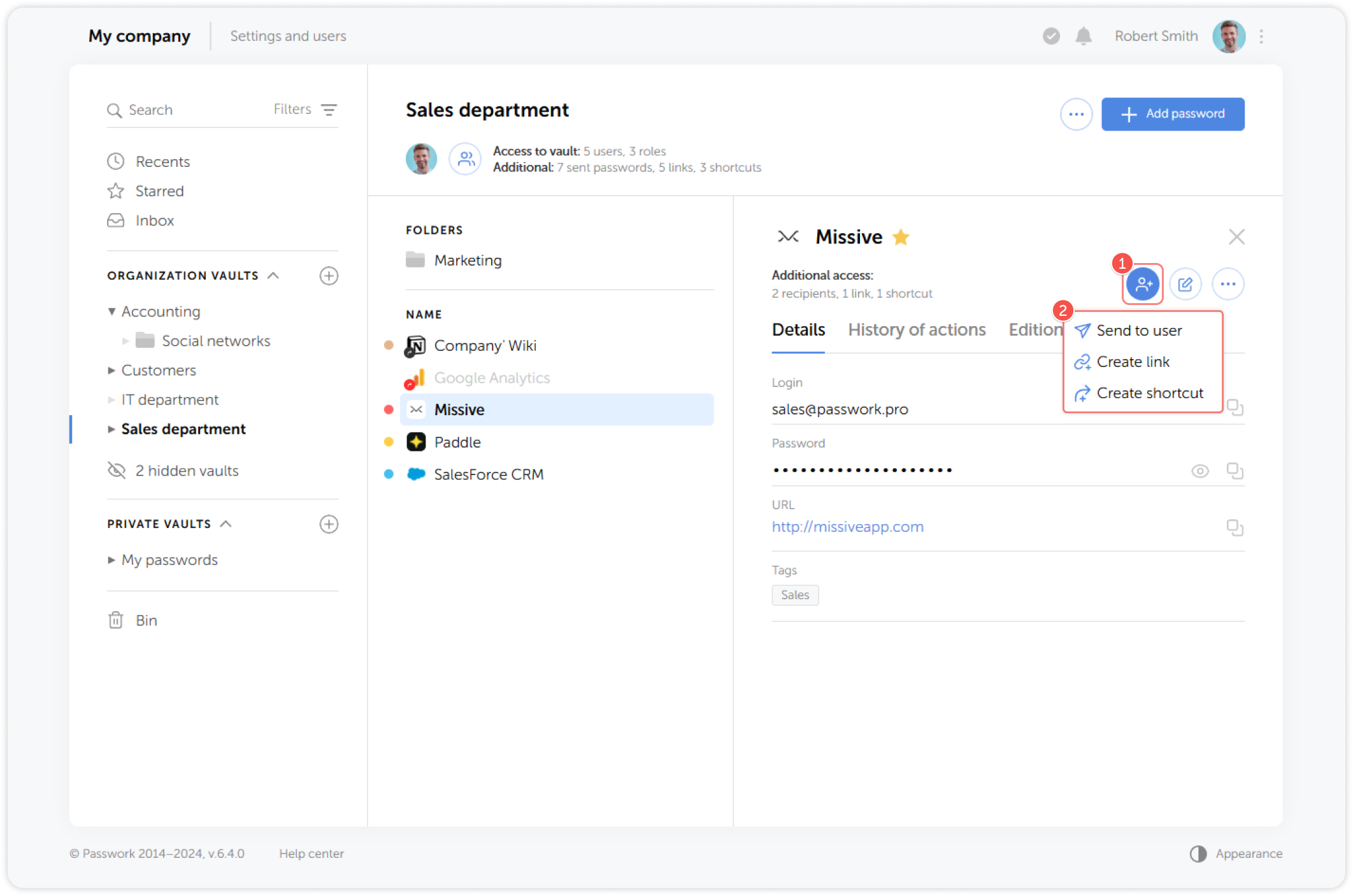
Task: Click the yellow color dot next to Paddle
Action: click(389, 442)
